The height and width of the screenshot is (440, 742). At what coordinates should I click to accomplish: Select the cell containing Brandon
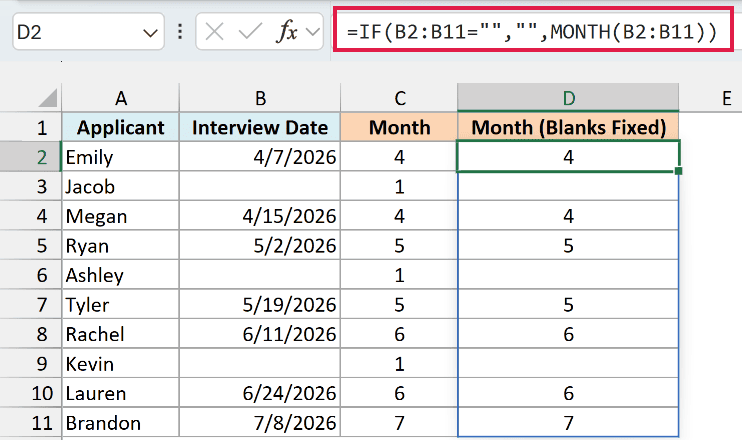tap(121, 422)
